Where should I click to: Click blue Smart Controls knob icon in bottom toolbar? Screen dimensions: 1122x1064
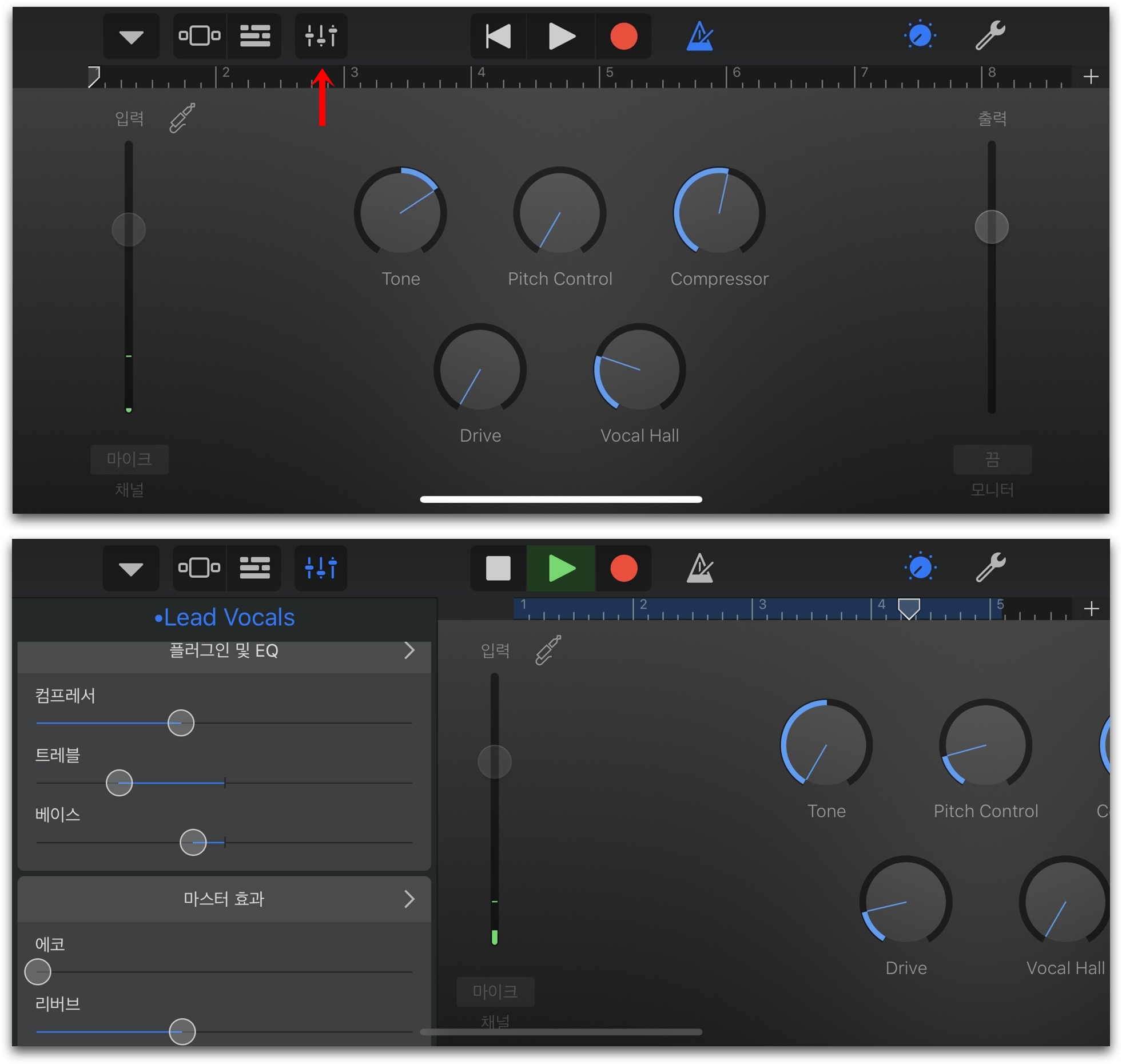[920, 568]
